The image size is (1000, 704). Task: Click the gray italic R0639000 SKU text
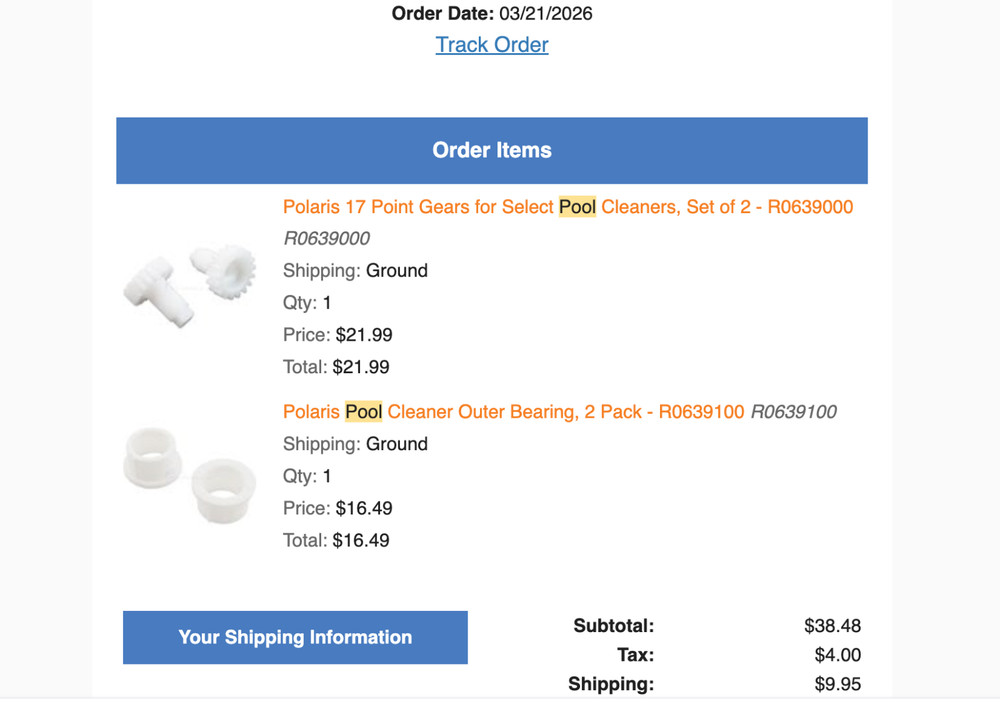tap(326, 239)
